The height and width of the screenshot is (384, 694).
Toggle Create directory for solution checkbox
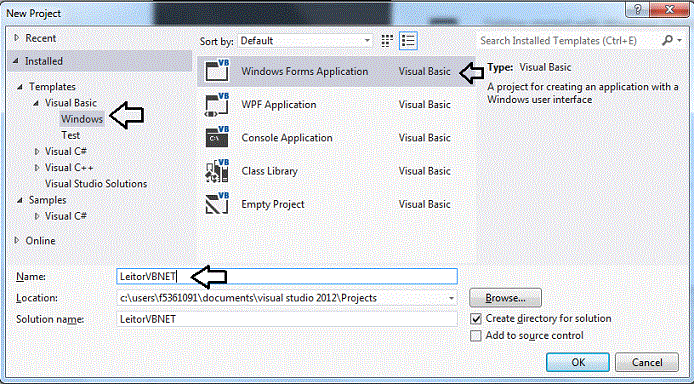point(476,319)
